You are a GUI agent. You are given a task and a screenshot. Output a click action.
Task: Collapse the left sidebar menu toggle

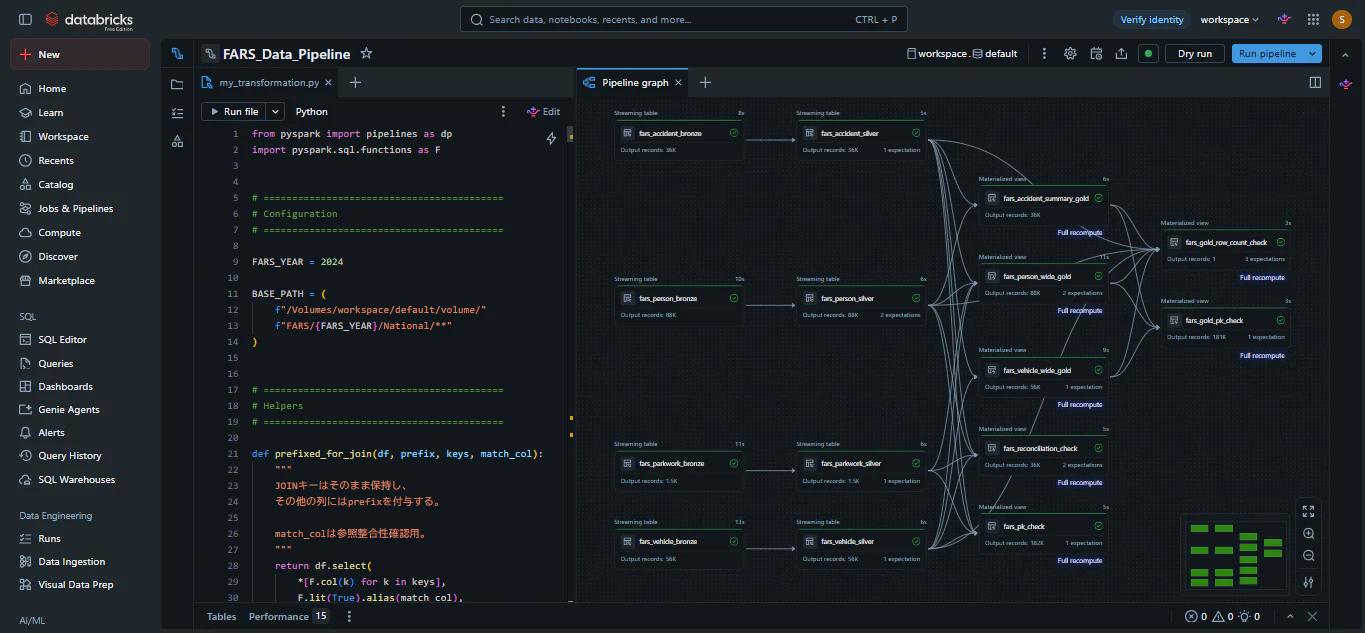pyautogui.click(x=25, y=19)
